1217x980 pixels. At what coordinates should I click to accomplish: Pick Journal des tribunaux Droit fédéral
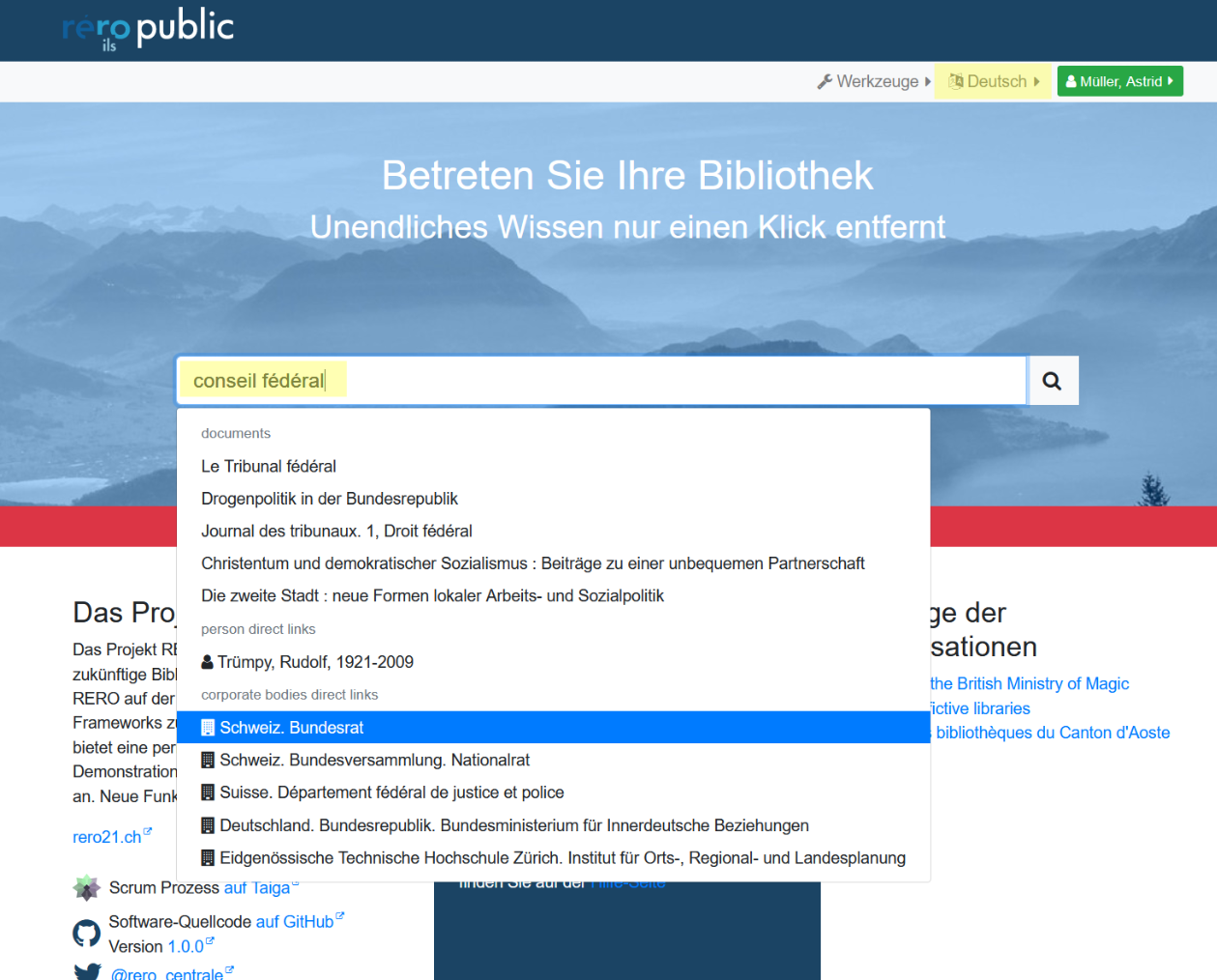[336, 531]
